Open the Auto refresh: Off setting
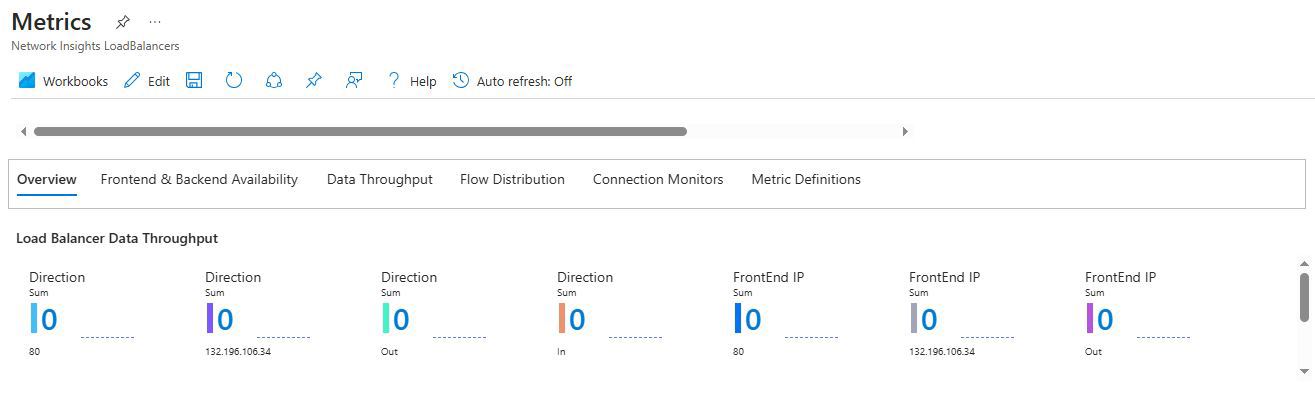This screenshot has width=1315, height=413. click(512, 81)
